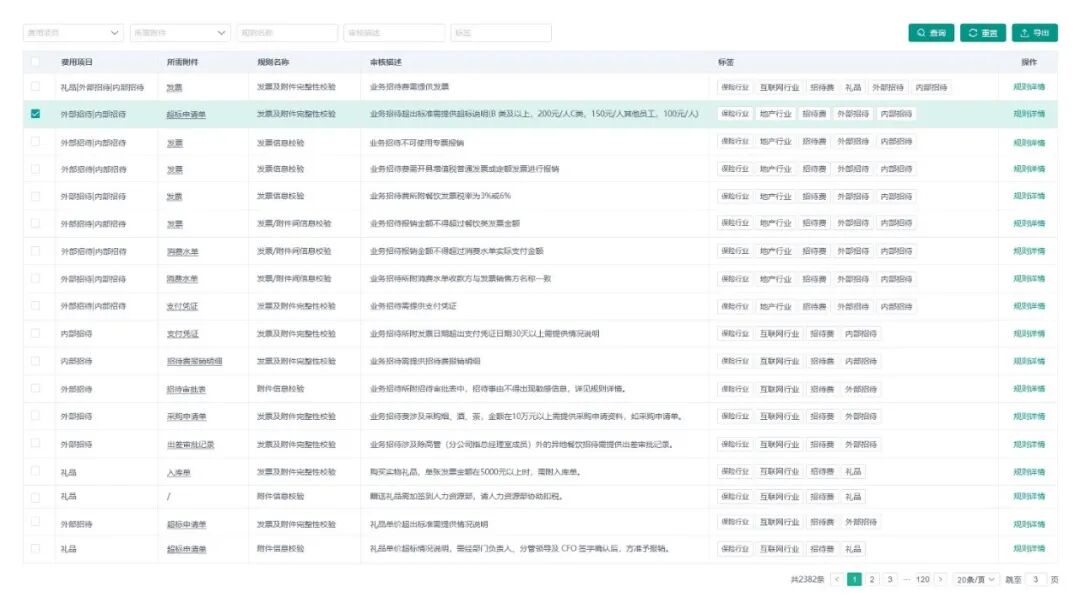The width and height of the screenshot is (1080, 608).
Task: Open 消费水单 link in 实际支付金额 row
Action: tap(182, 252)
